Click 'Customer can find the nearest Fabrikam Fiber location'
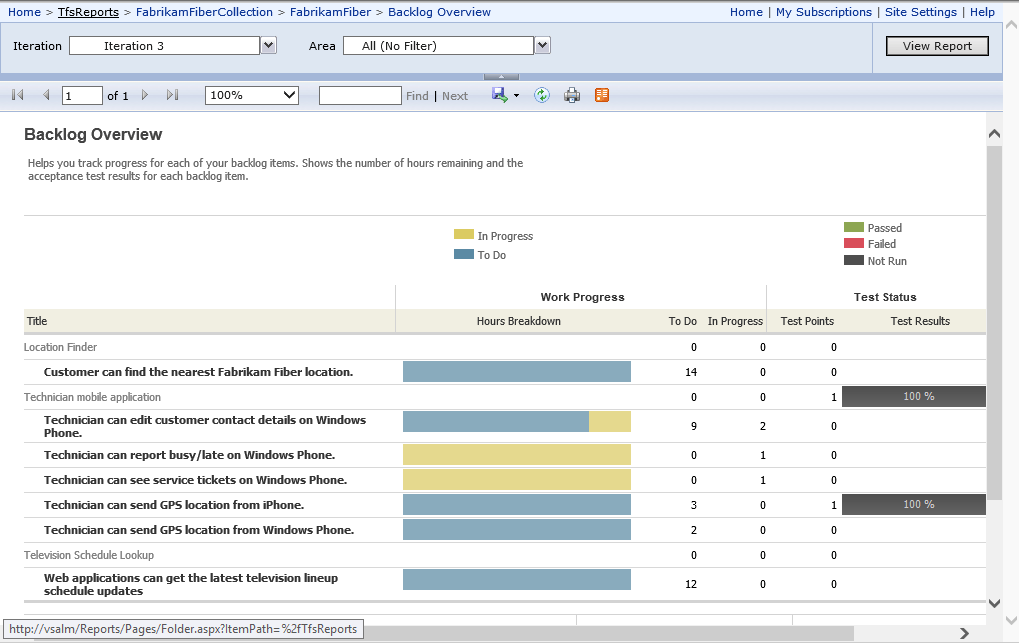This screenshot has width=1019, height=643. tap(198, 372)
